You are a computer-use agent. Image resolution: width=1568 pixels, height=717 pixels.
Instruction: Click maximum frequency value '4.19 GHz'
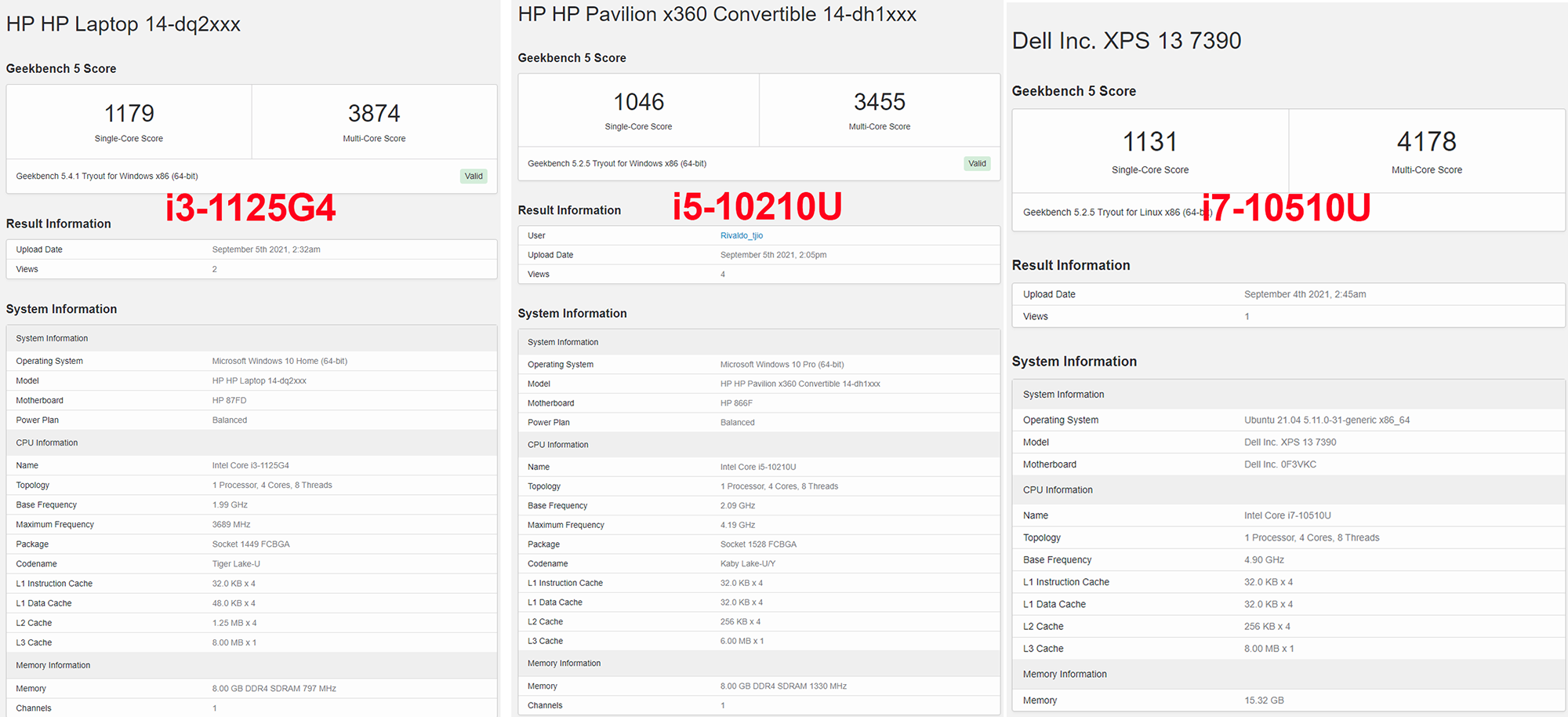tap(738, 525)
